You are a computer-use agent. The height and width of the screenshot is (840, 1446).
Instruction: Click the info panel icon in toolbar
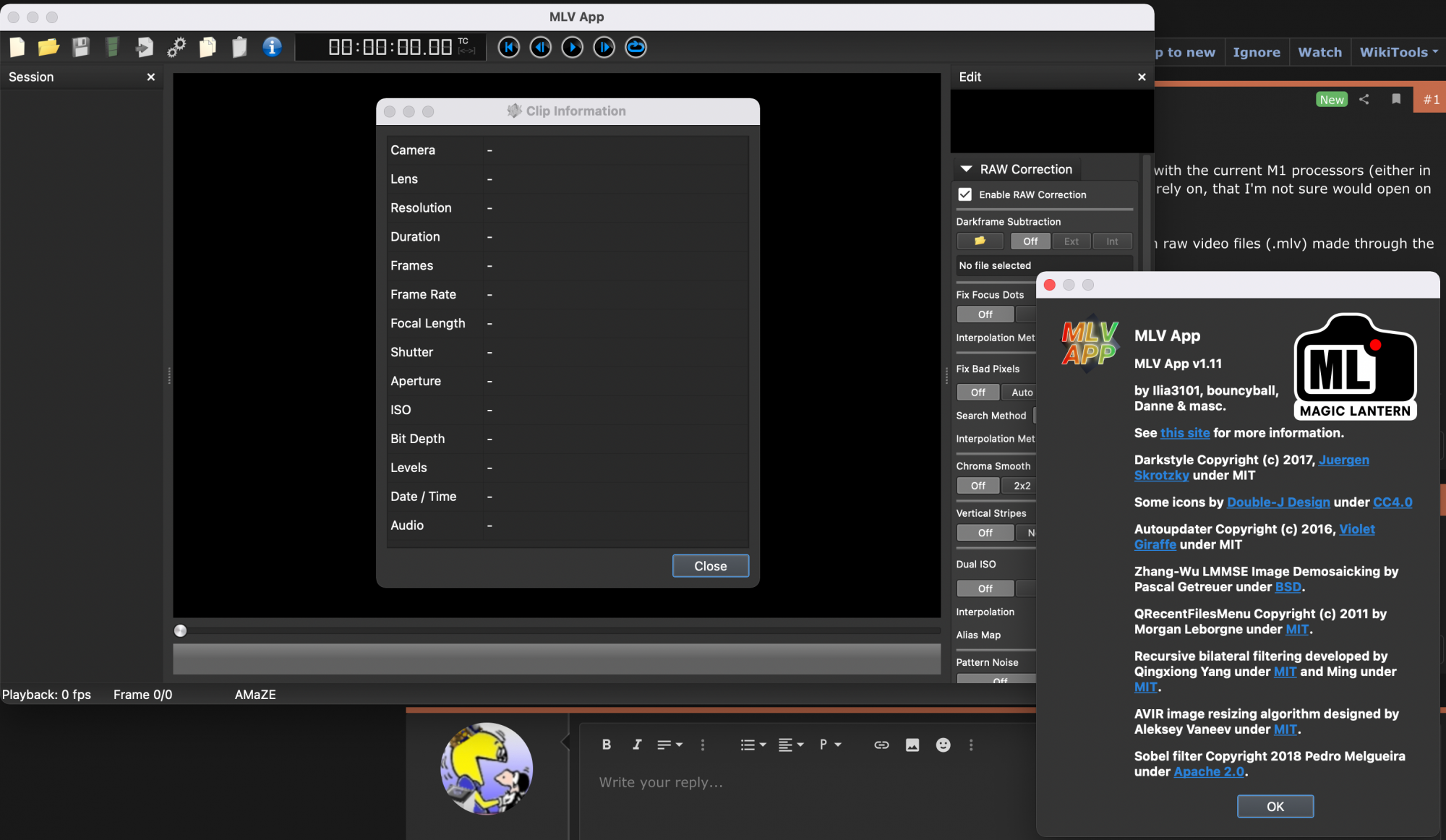coord(271,46)
